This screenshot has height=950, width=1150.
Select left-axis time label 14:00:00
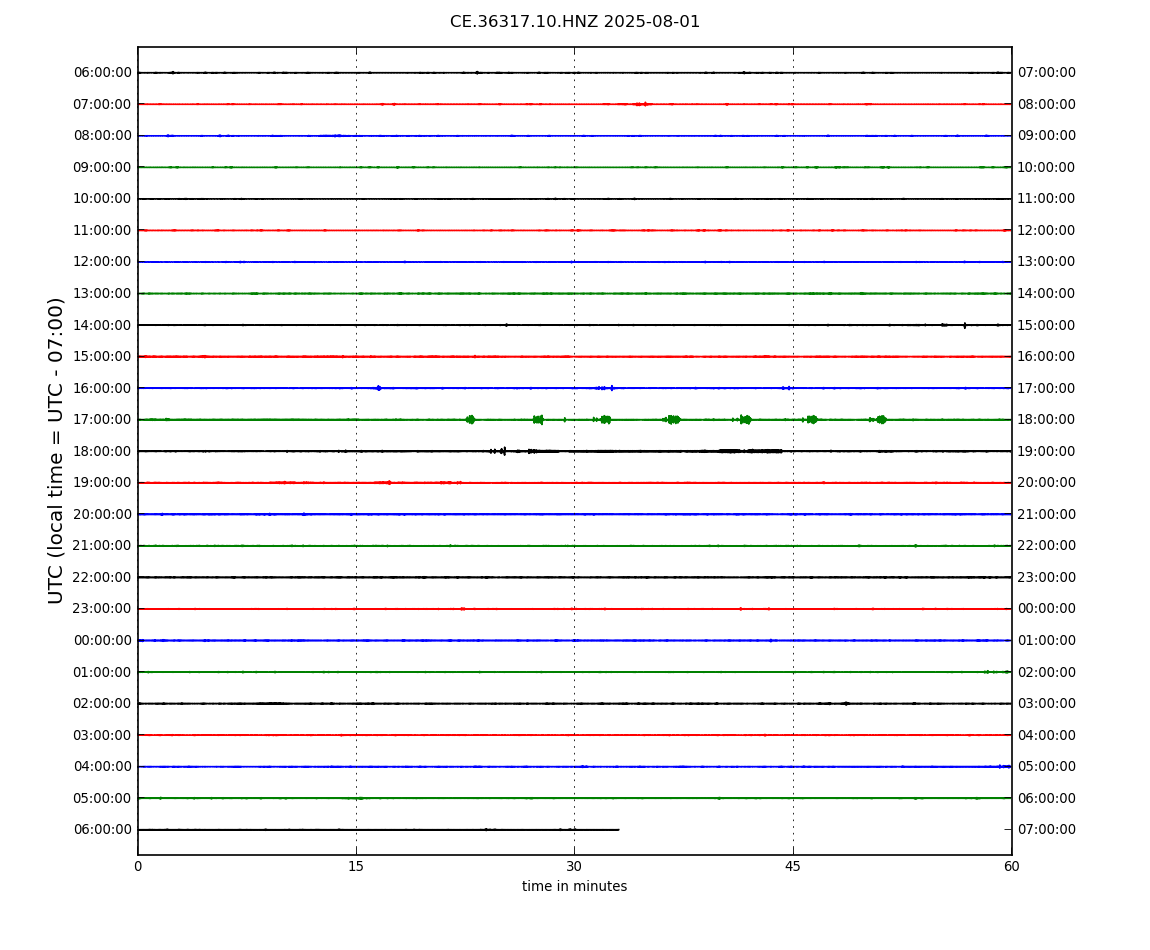[103, 325]
